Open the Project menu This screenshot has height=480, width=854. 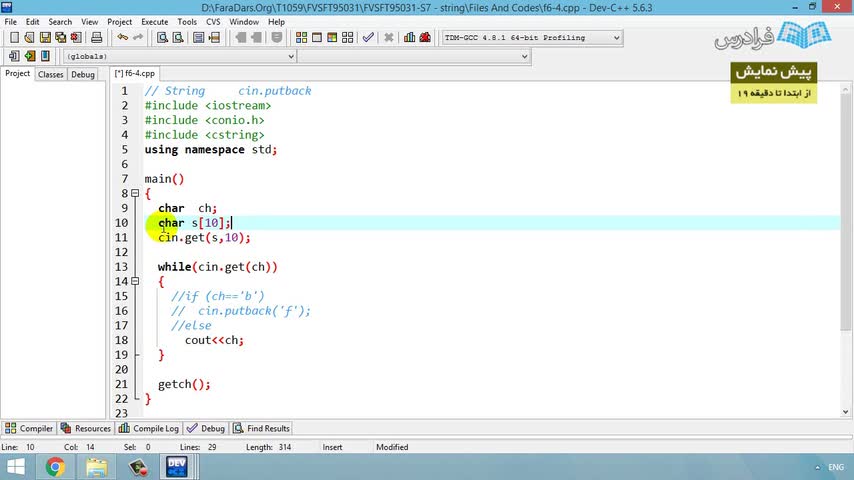coord(119,22)
